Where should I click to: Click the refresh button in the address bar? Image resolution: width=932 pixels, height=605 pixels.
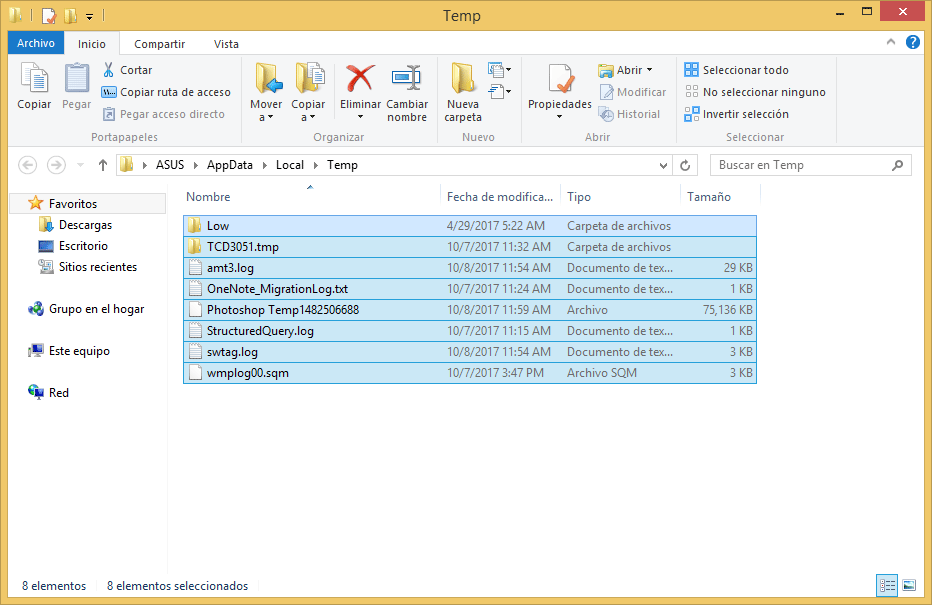pyautogui.click(x=684, y=164)
